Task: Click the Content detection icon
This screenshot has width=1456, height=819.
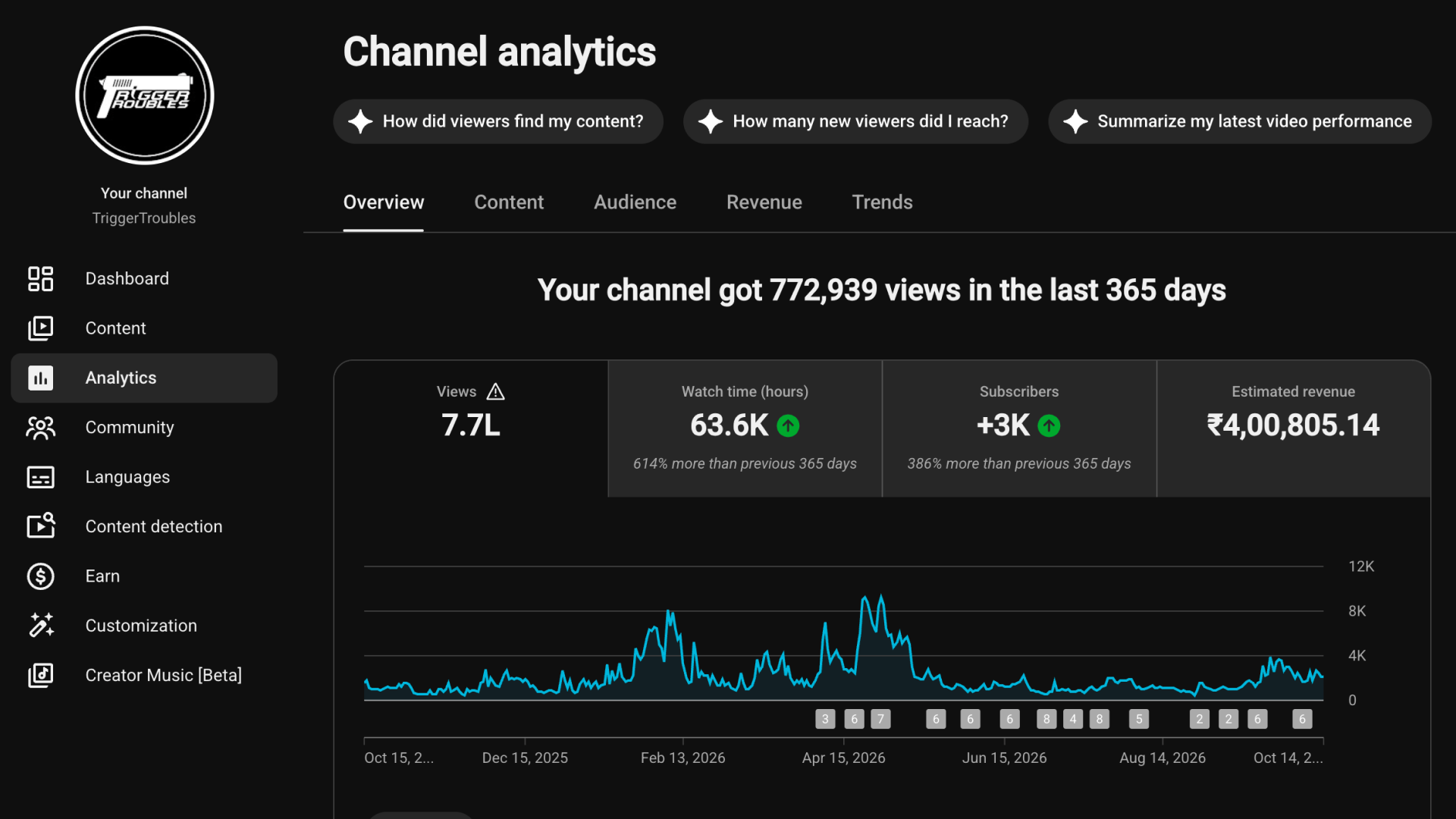Action: pos(40,526)
